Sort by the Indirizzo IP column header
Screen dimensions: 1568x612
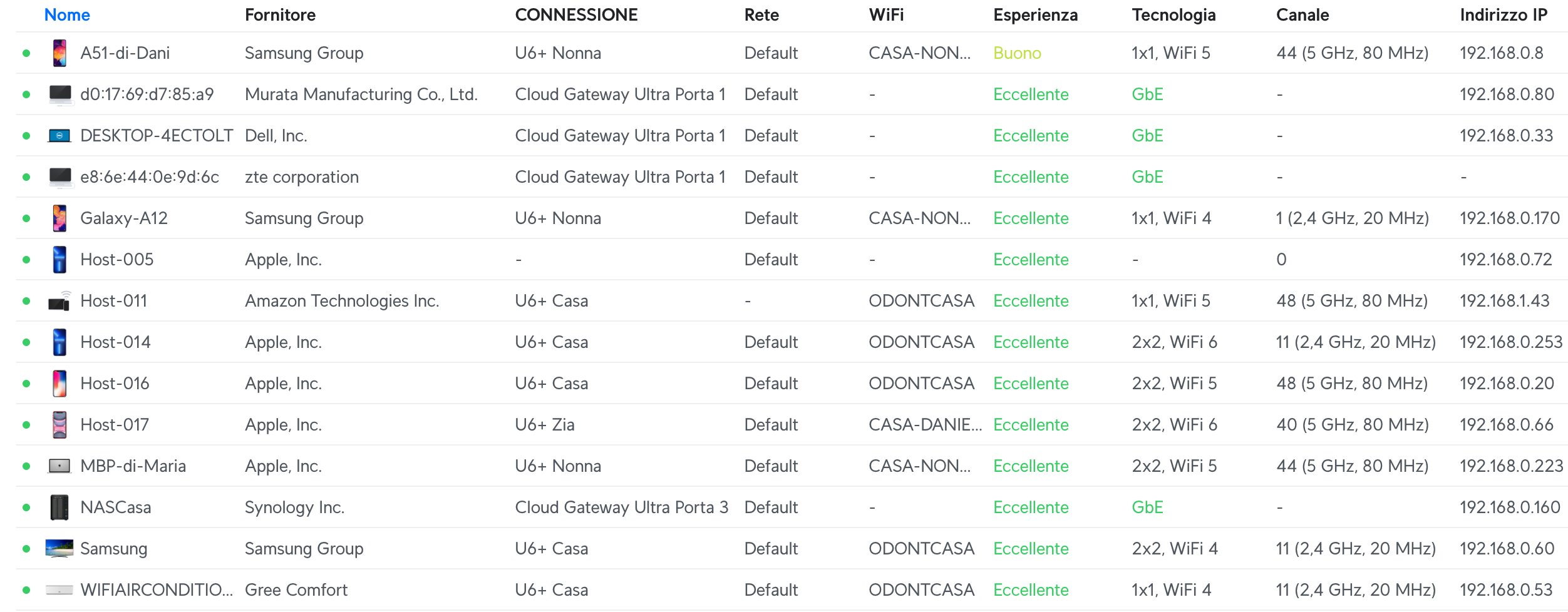click(x=1503, y=15)
